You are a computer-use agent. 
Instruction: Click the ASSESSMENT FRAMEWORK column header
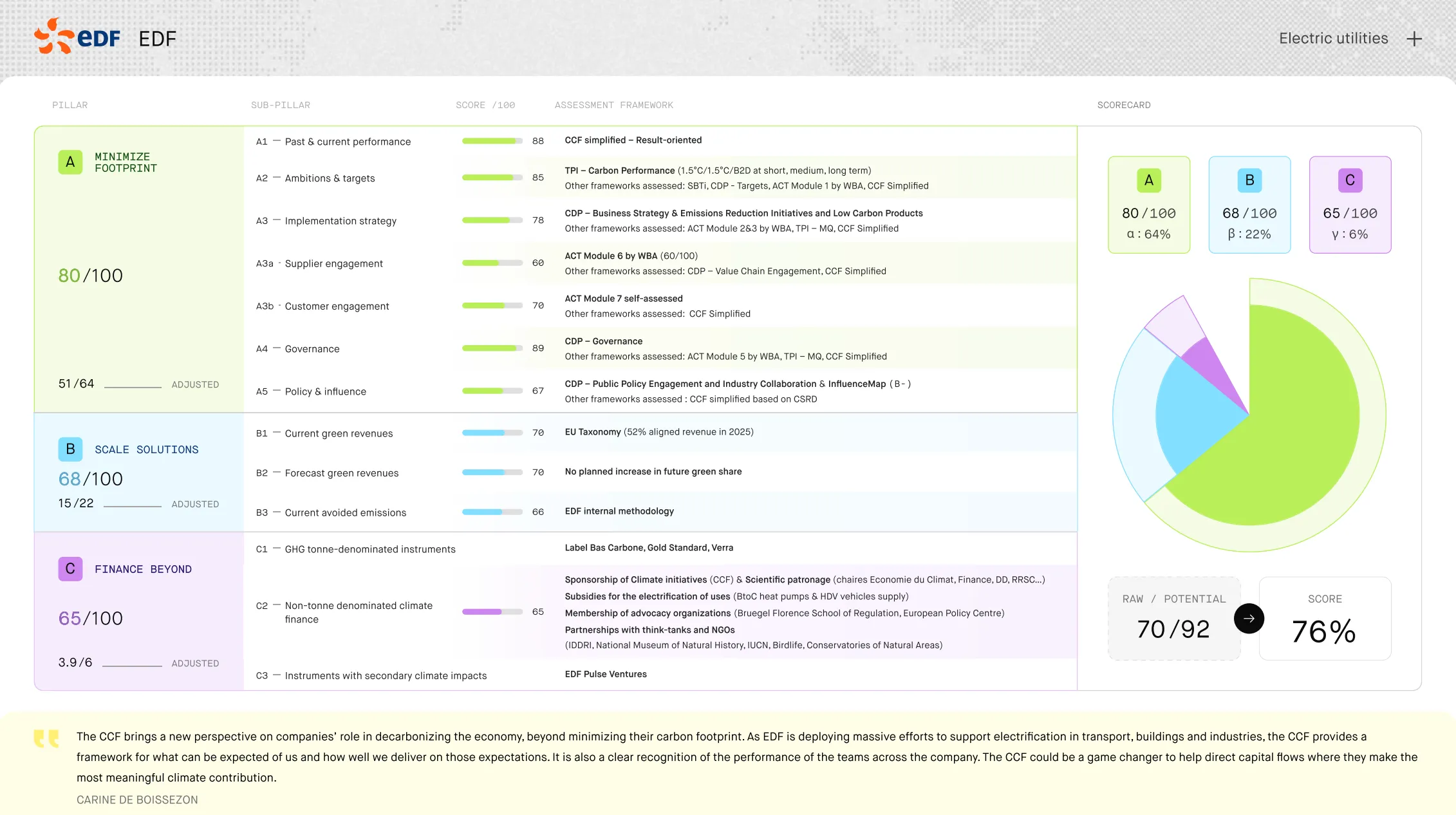point(614,105)
